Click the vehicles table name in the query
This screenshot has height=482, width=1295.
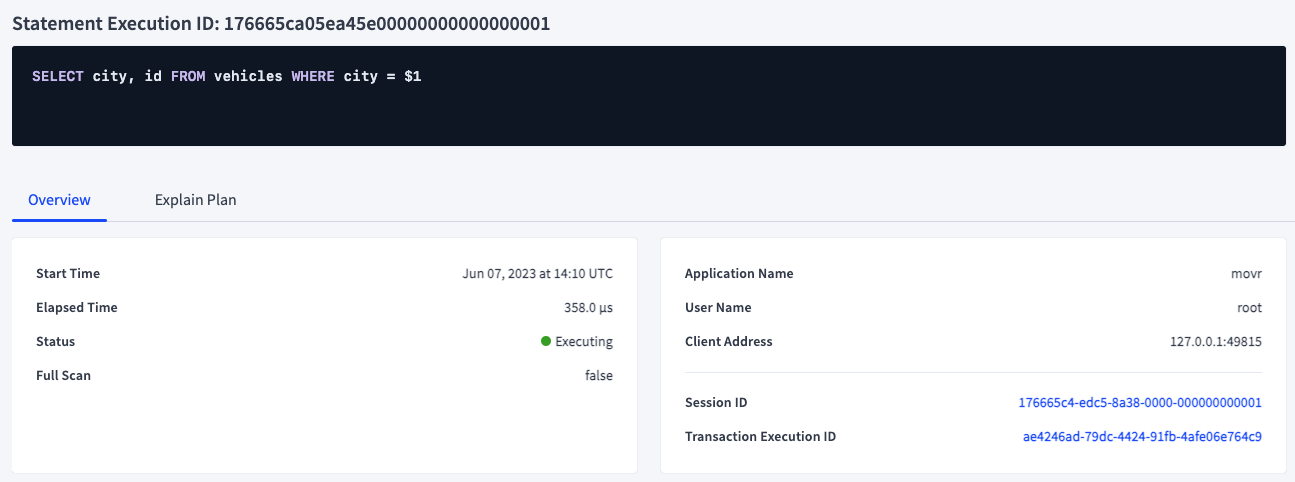pyautogui.click(x=248, y=76)
